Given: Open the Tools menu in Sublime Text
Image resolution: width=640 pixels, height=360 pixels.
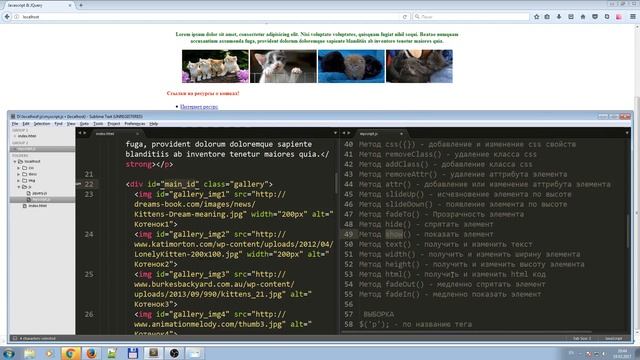Looking at the screenshot, I should click(98, 124).
